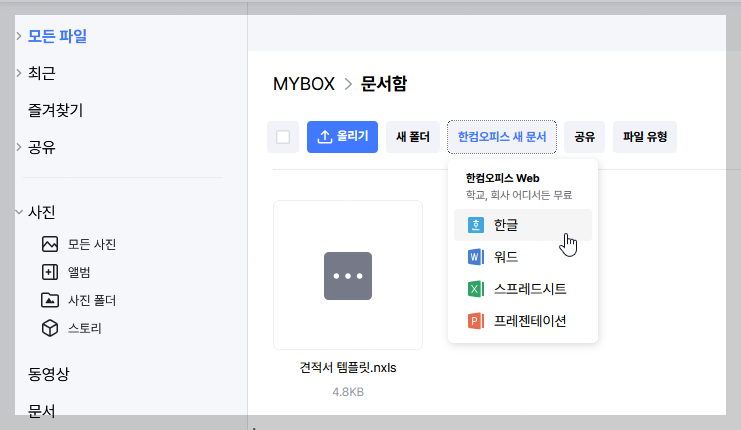Expand the 공유 sidebar chevron

click(19, 147)
